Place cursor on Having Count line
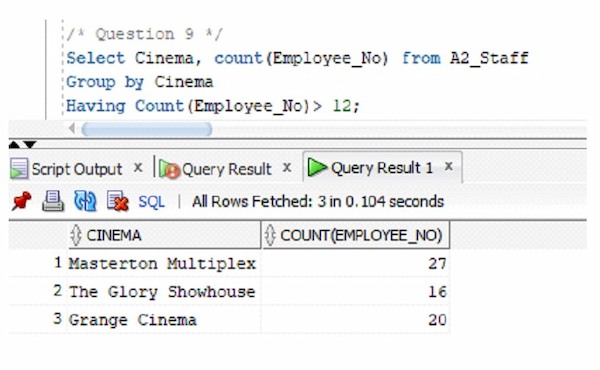The height and width of the screenshot is (370, 600). tap(213, 106)
